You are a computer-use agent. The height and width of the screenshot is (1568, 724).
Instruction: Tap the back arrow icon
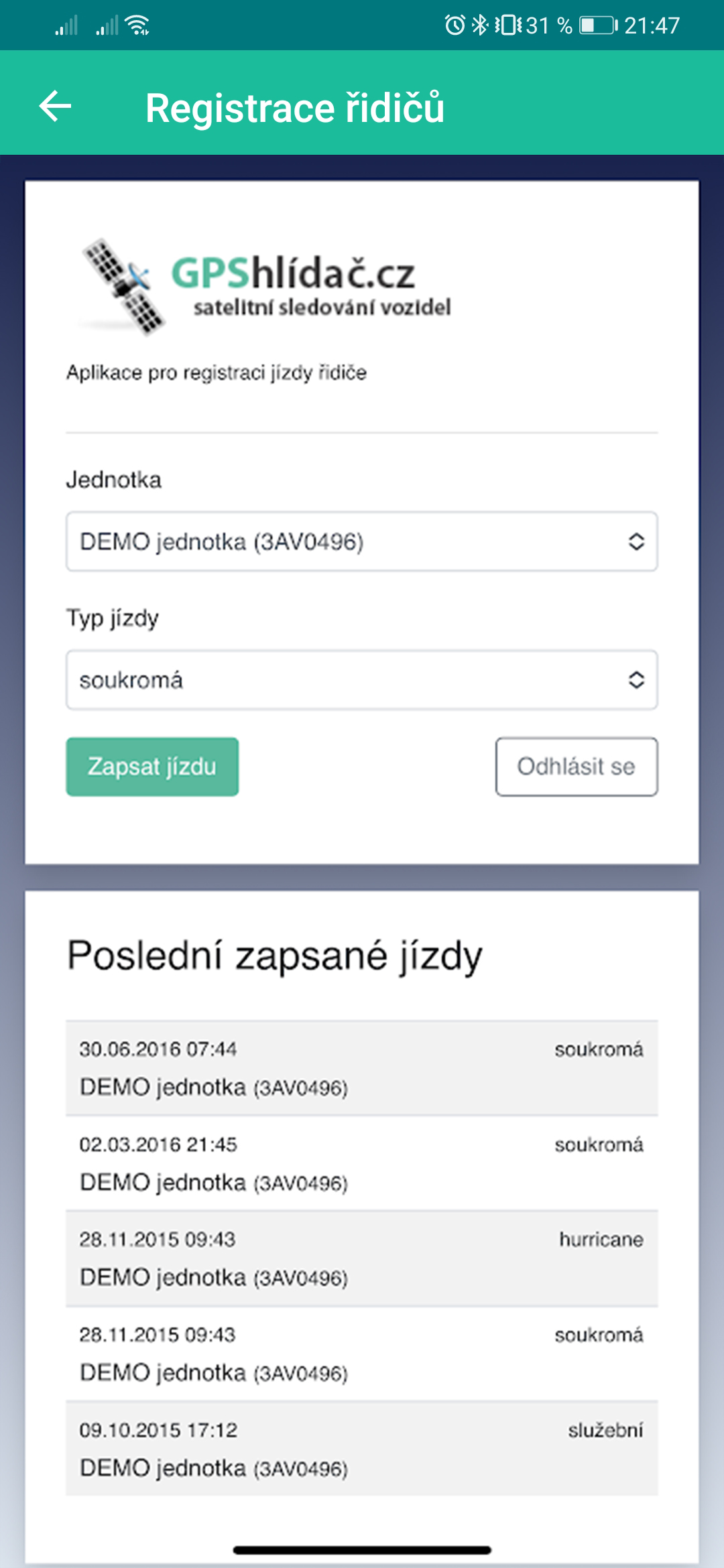pos(55,106)
